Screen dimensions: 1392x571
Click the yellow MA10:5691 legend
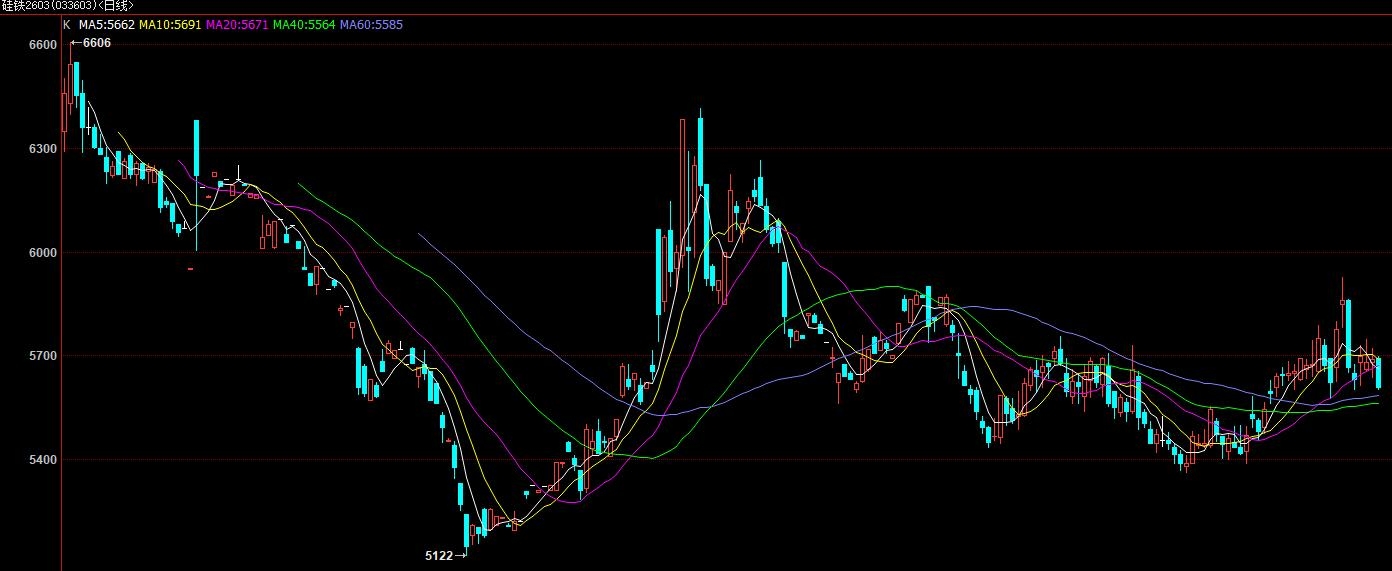tap(169, 24)
